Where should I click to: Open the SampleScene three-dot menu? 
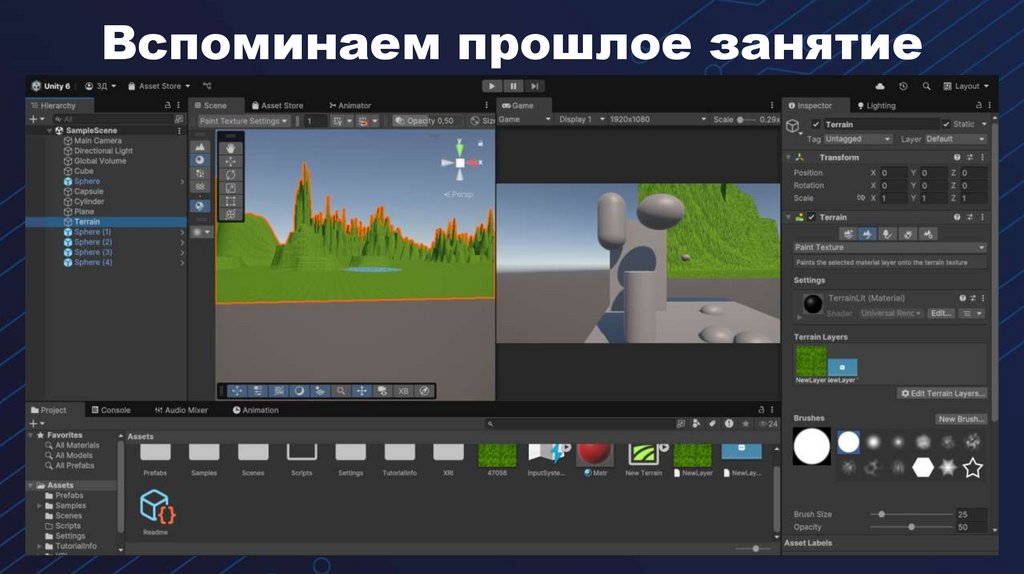point(179,131)
